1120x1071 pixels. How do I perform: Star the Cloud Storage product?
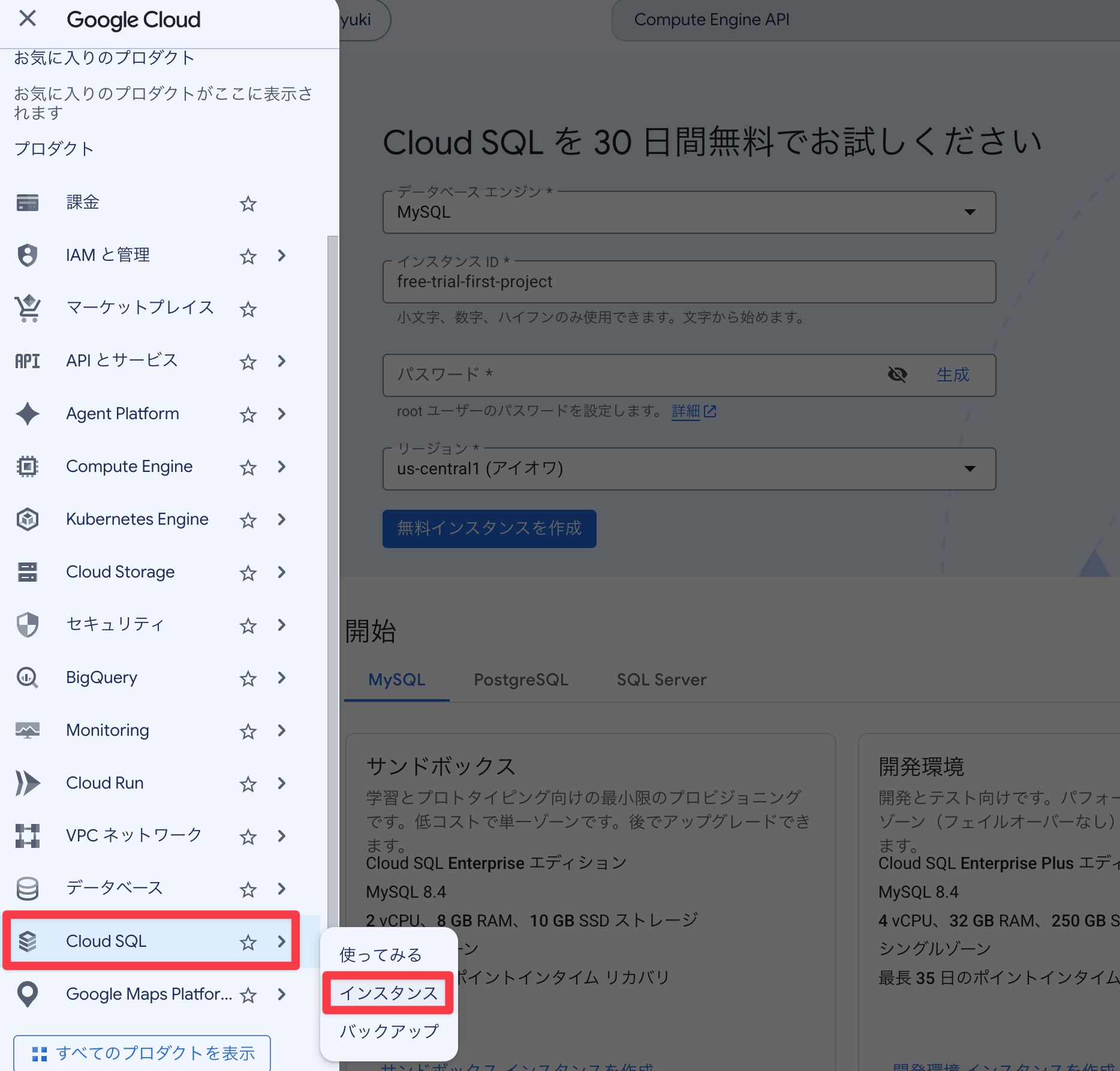[248, 573]
